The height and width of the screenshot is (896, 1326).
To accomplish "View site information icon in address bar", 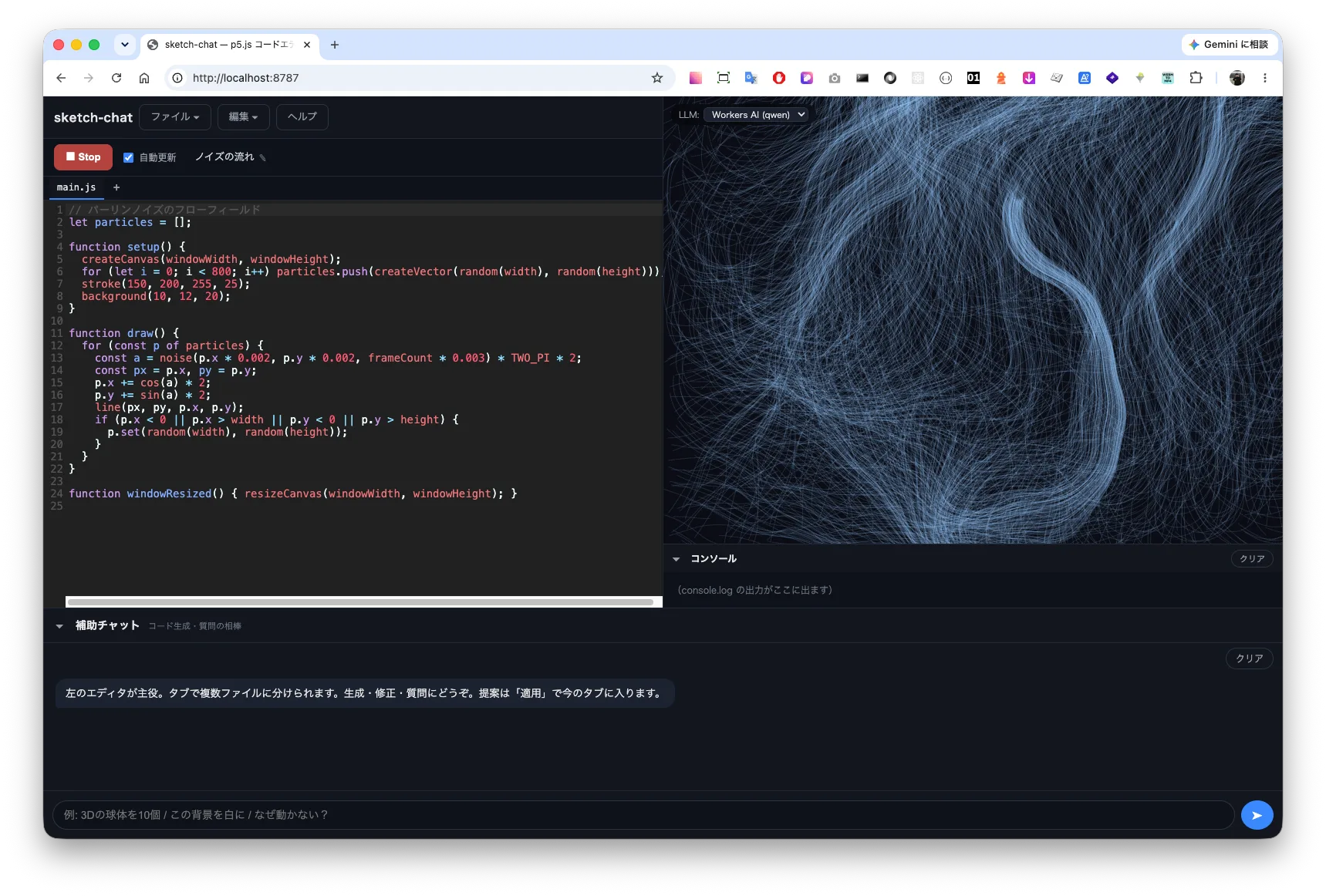I will coord(177,78).
